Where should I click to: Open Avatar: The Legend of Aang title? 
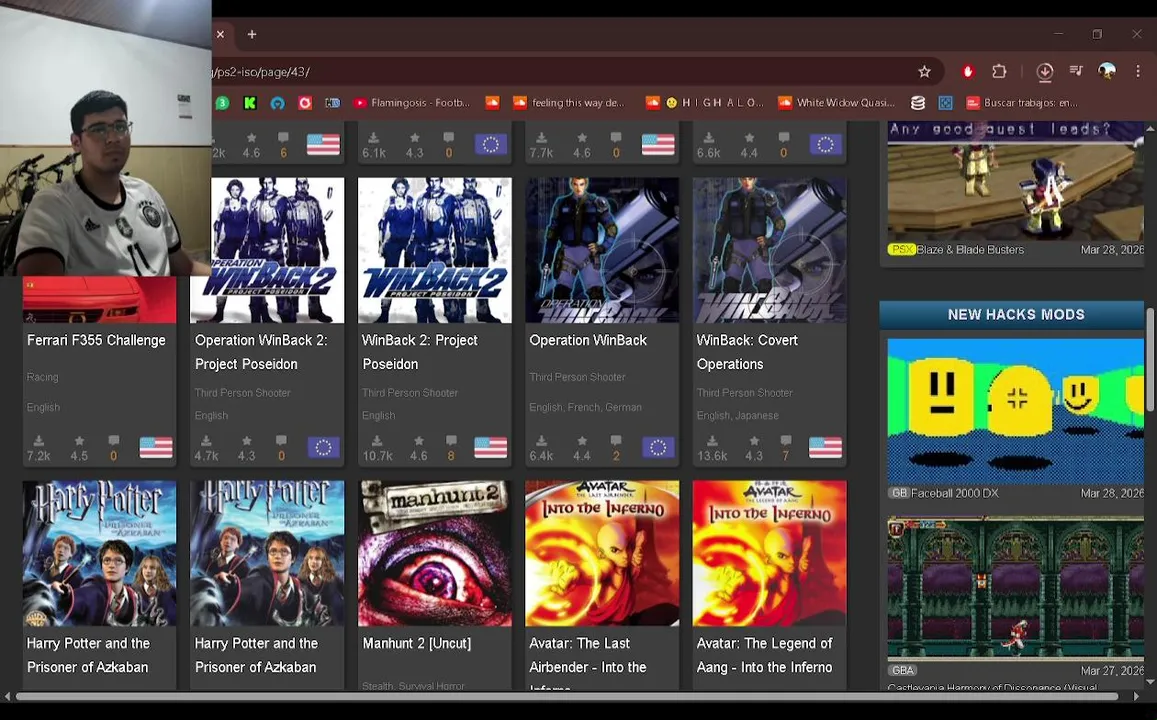764,655
